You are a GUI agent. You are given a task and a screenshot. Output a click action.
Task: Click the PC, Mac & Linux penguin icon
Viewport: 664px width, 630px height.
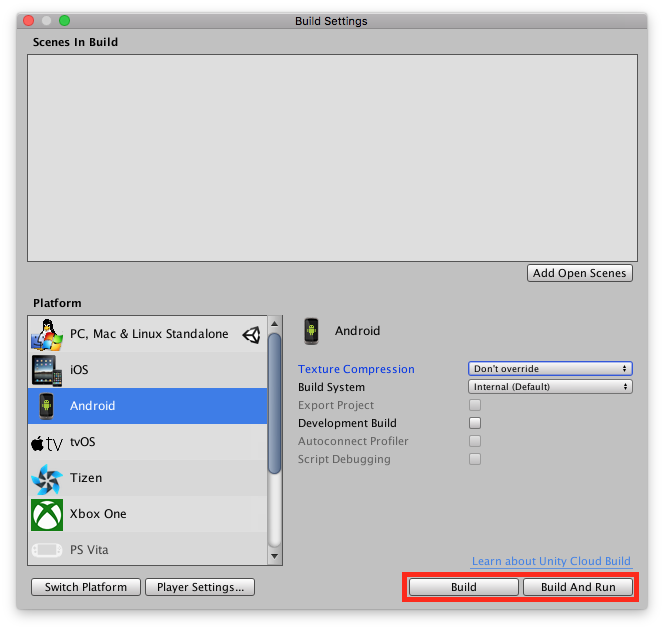pyautogui.click(x=47, y=334)
